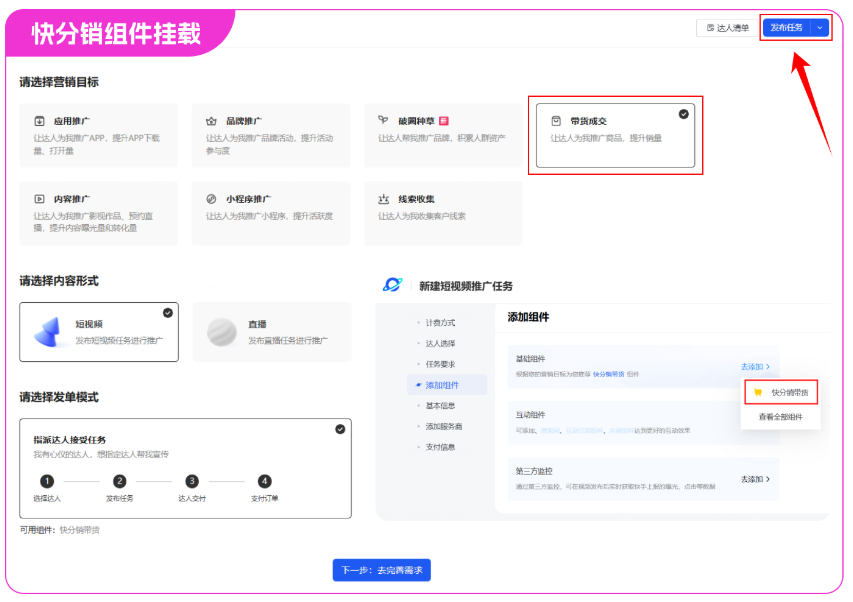
Task: Toggle the checkmark on 短视频 card
Action: click(168, 313)
